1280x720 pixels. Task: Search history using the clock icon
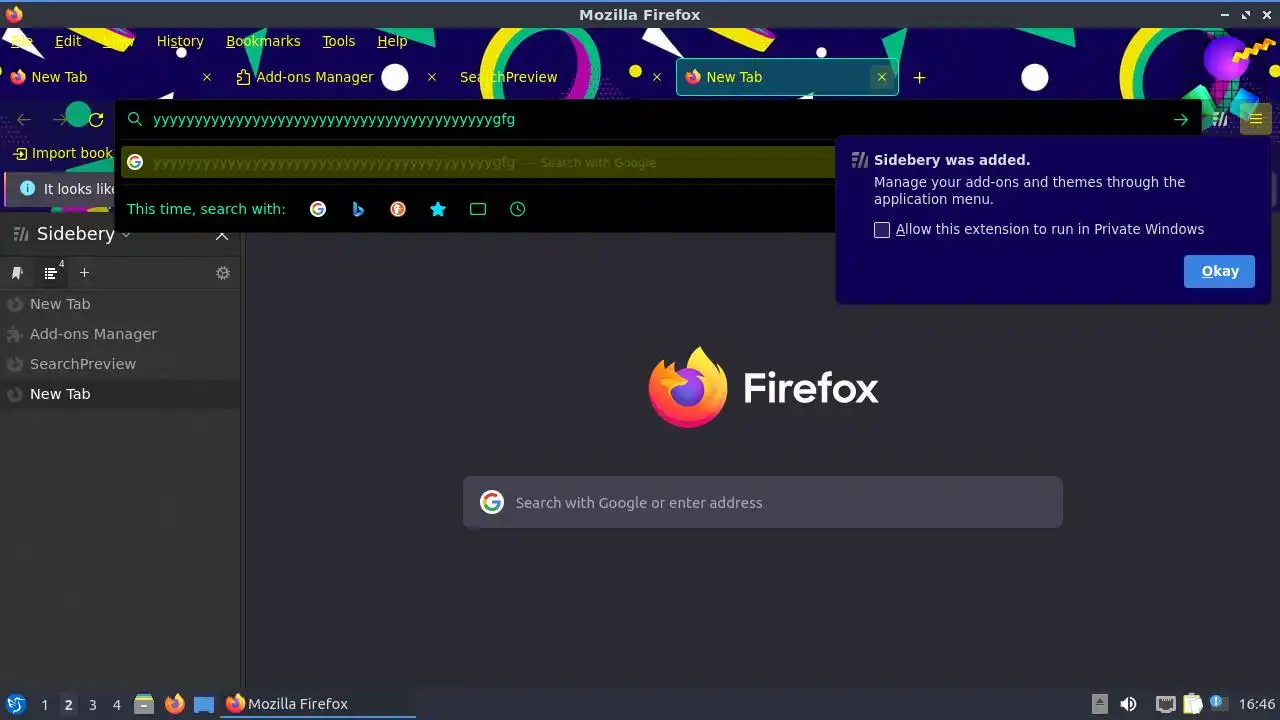(x=517, y=209)
